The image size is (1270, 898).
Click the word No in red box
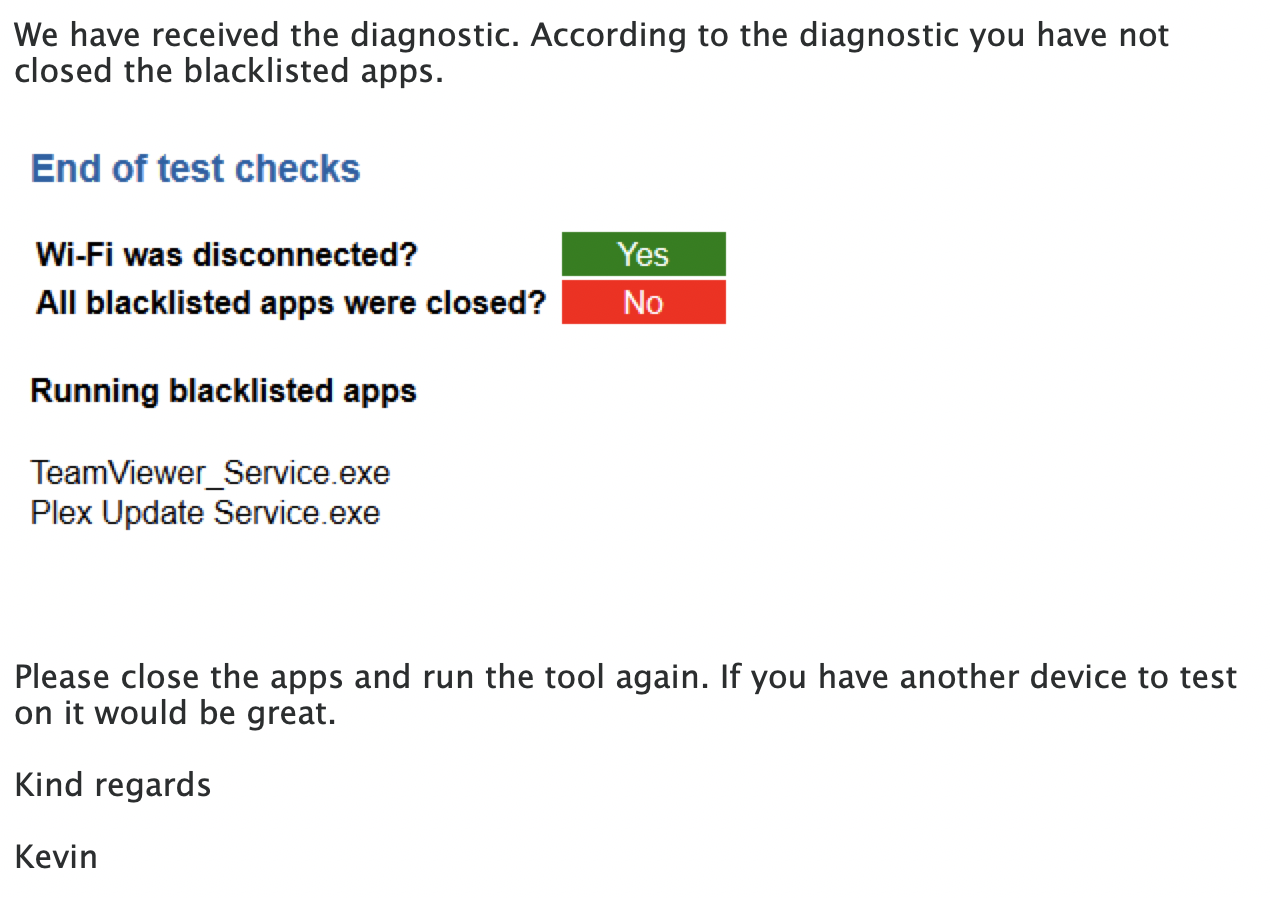[643, 302]
